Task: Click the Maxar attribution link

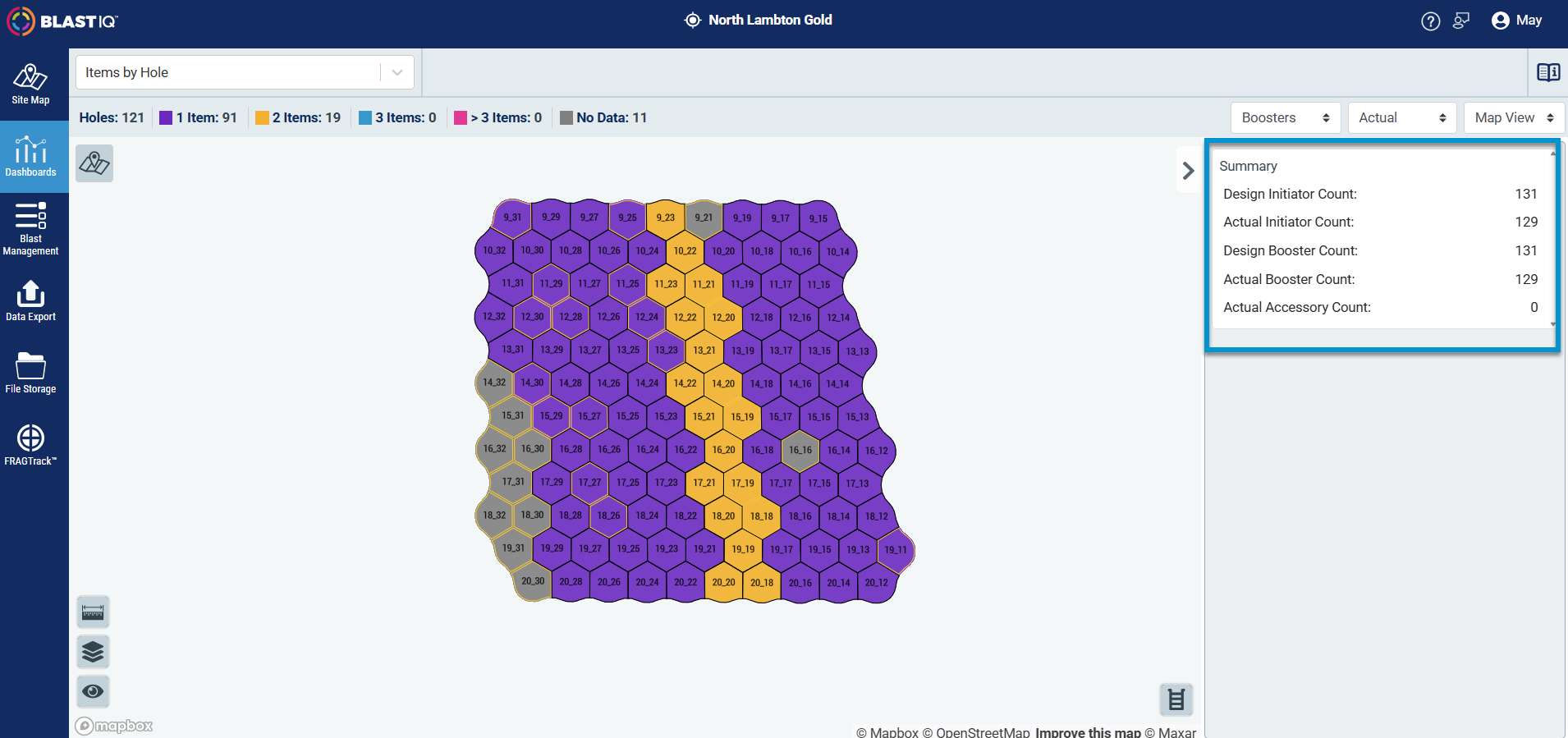Action: [x=1170, y=732]
